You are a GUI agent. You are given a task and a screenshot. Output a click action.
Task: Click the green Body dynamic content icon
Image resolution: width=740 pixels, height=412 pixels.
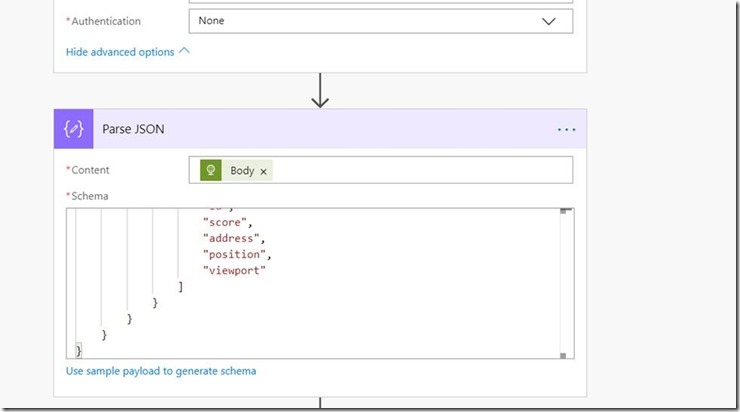click(211, 170)
